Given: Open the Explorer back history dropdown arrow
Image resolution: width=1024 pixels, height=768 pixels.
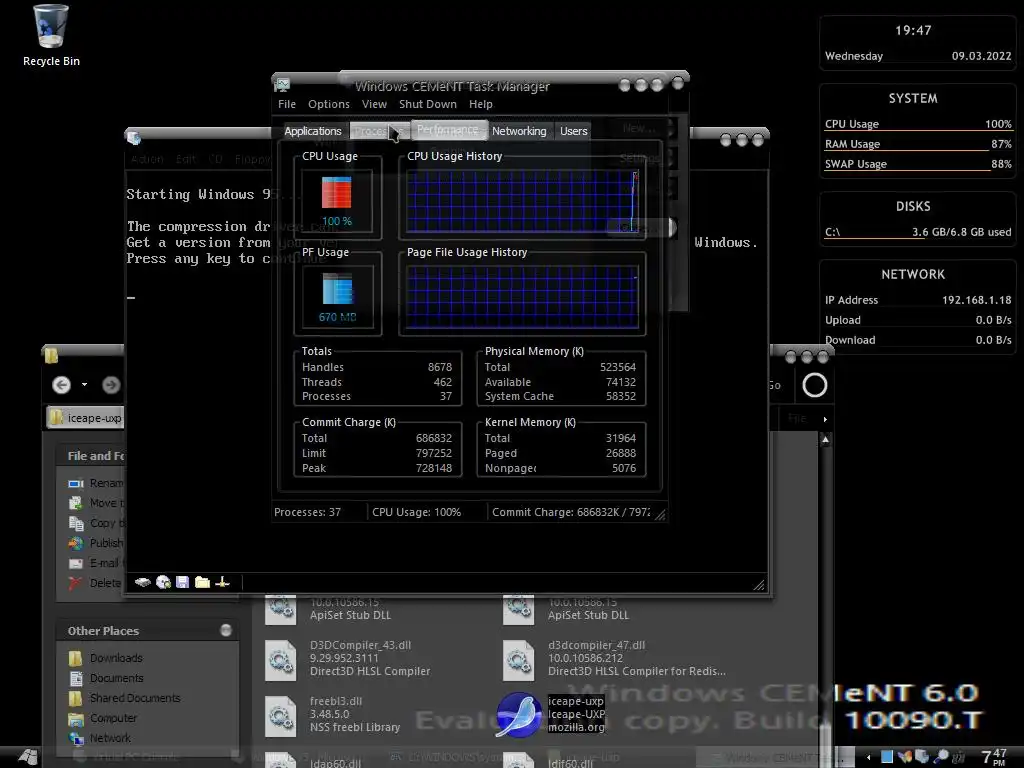Looking at the screenshot, I should point(84,385).
